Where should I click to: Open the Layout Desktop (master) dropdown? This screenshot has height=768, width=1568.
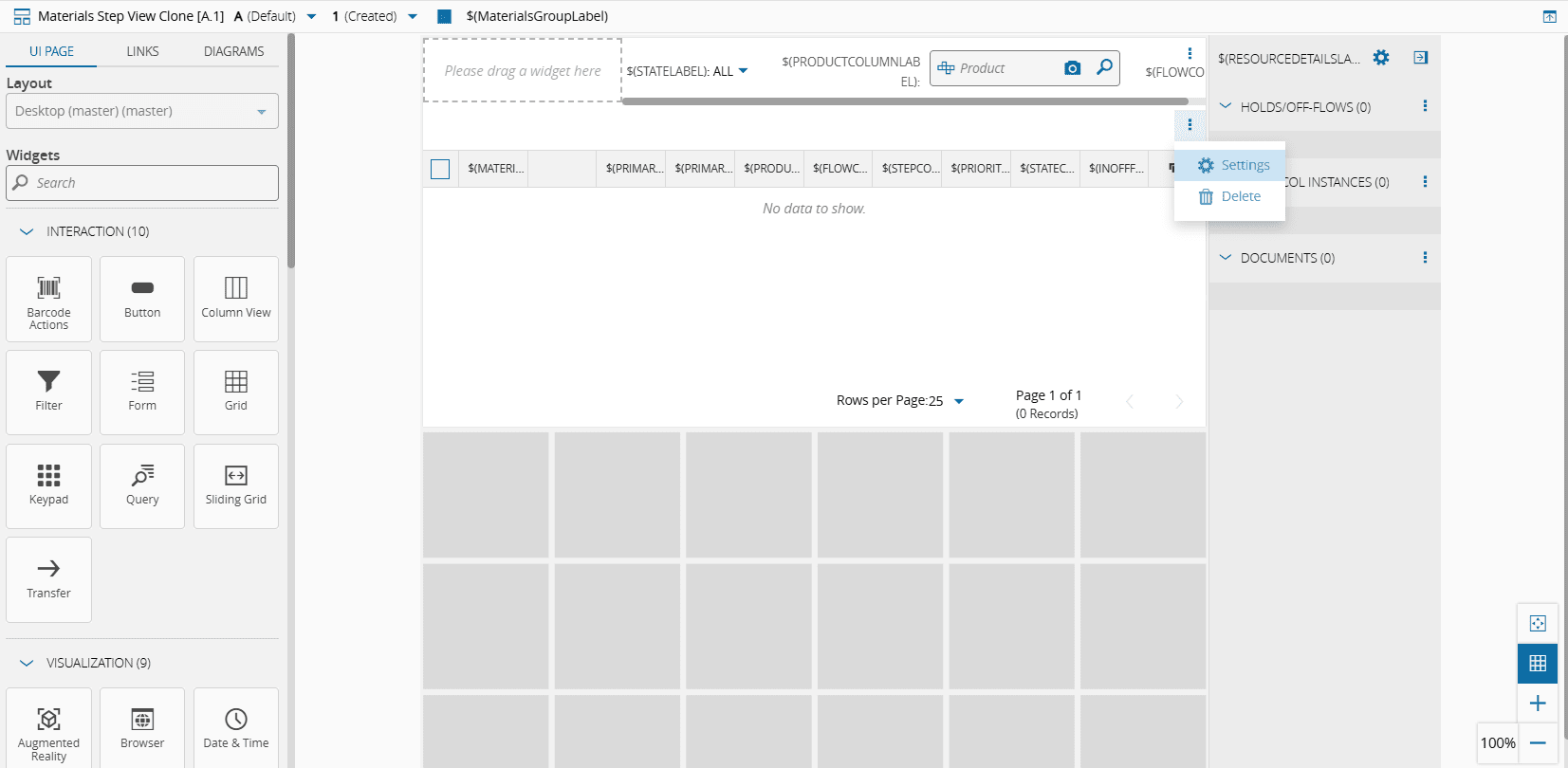pos(142,111)
